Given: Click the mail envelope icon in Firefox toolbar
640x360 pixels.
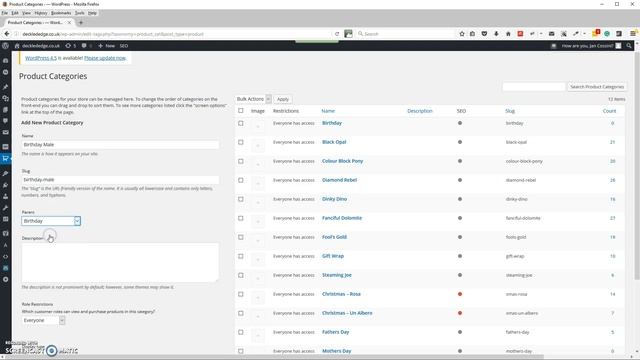Looking at the screenshot, I should click(551, 34).
